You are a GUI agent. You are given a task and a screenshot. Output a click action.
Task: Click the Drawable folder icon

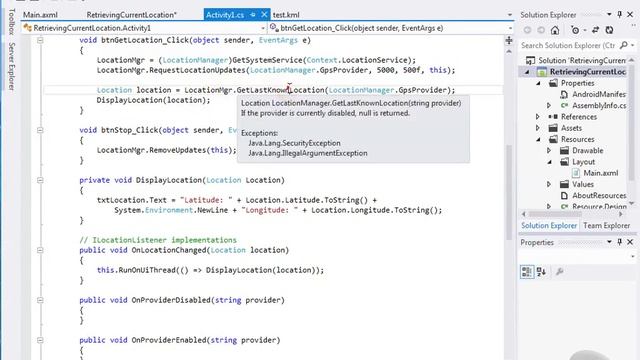(564, 151)
